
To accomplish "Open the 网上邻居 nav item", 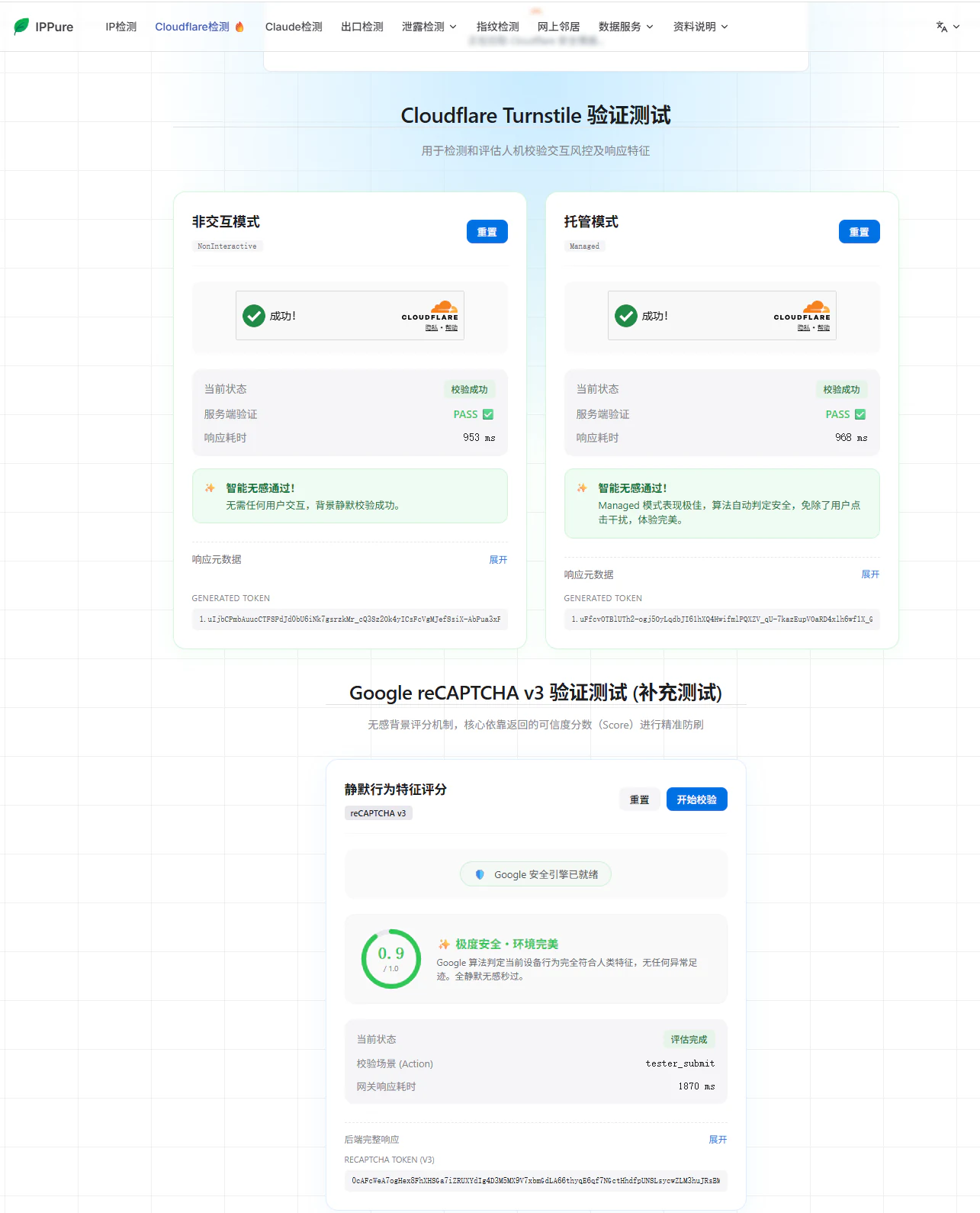I will tap(559, 27).
